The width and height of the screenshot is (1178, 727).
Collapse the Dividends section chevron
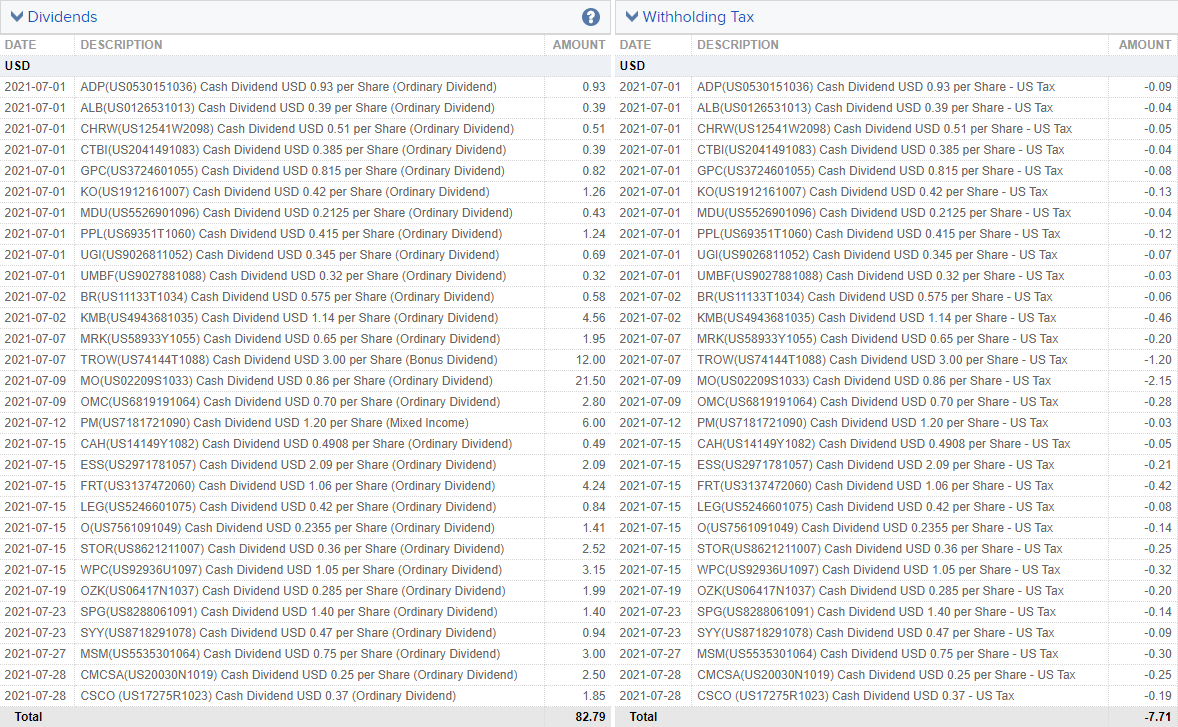coord(17,17)
